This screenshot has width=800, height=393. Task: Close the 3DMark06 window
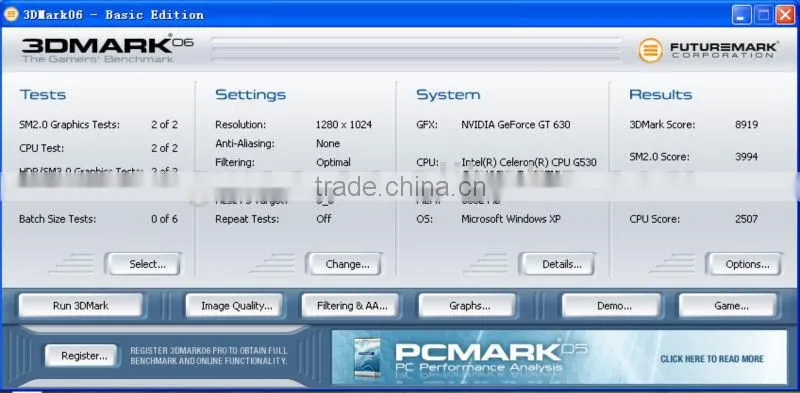785,14
